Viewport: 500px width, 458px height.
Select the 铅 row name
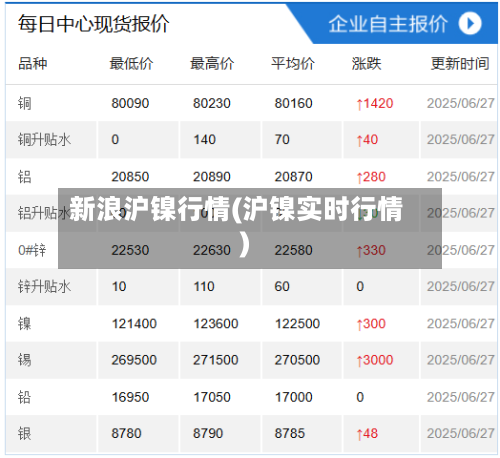coord(25,397)
